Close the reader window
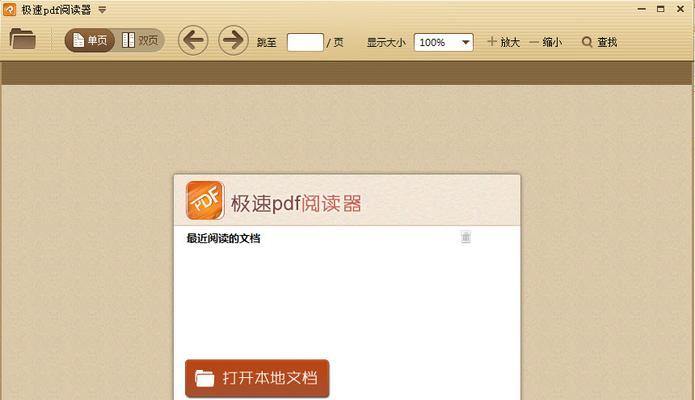695x400 pixels. (x=680, y=9)
